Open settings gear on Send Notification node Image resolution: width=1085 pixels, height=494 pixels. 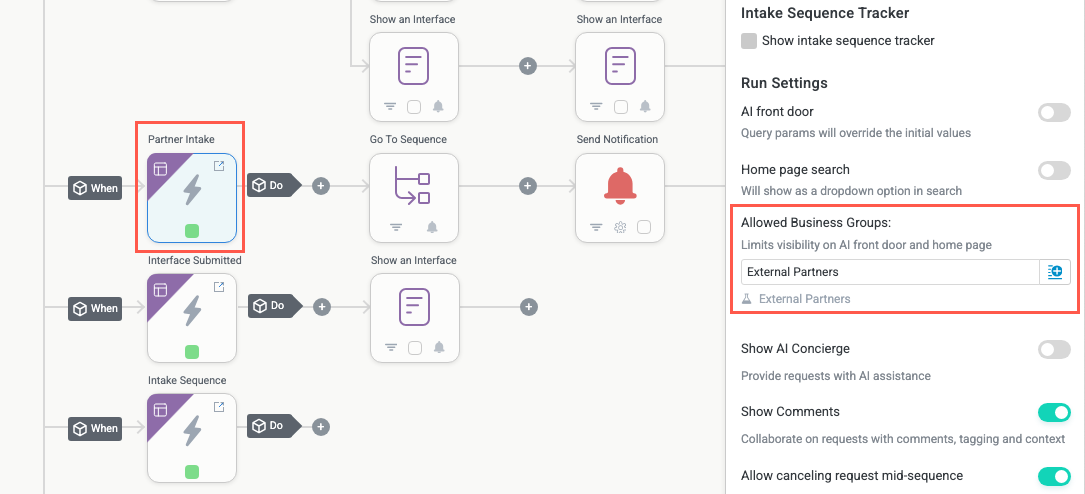[x=620, y=227]
